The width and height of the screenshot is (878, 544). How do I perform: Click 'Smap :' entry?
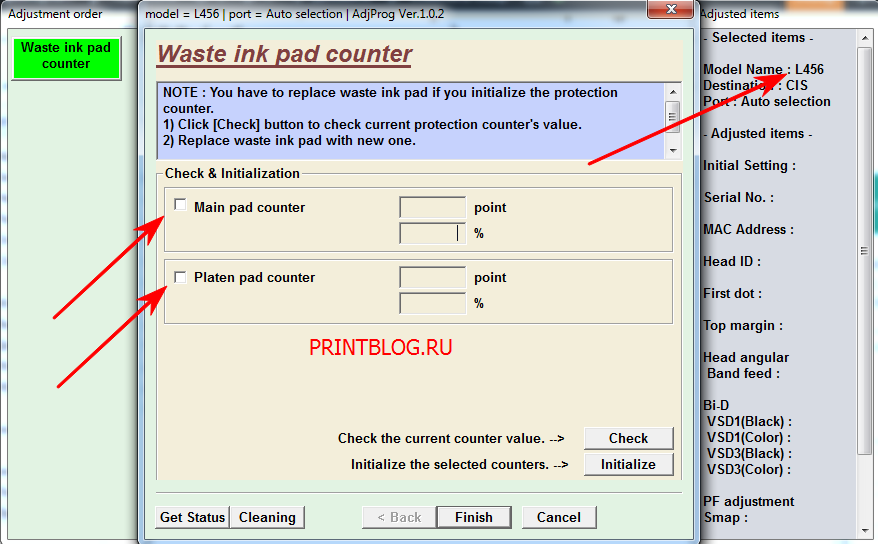[x=726, y=517]
